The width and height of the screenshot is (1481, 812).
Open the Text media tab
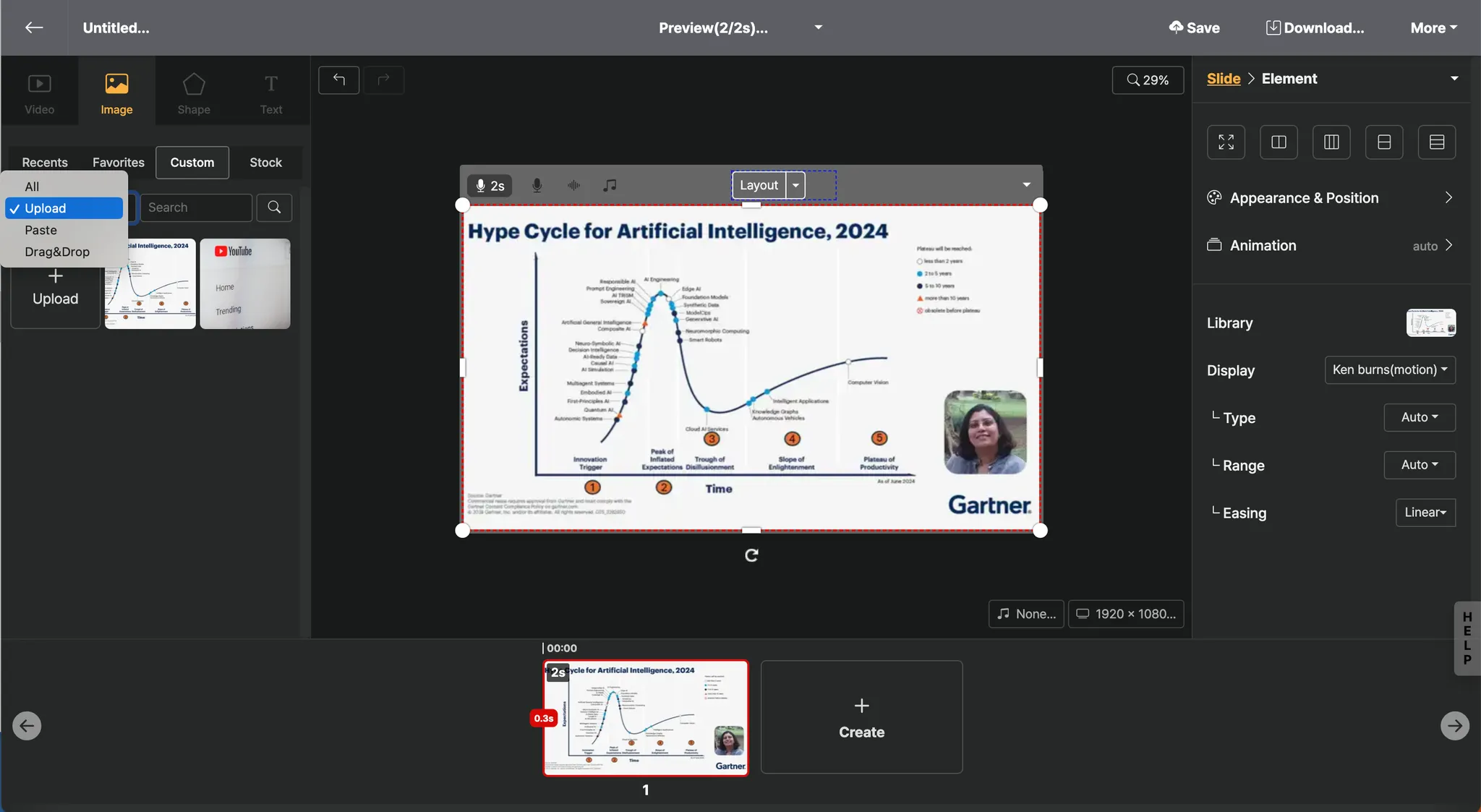coord(271,93)
